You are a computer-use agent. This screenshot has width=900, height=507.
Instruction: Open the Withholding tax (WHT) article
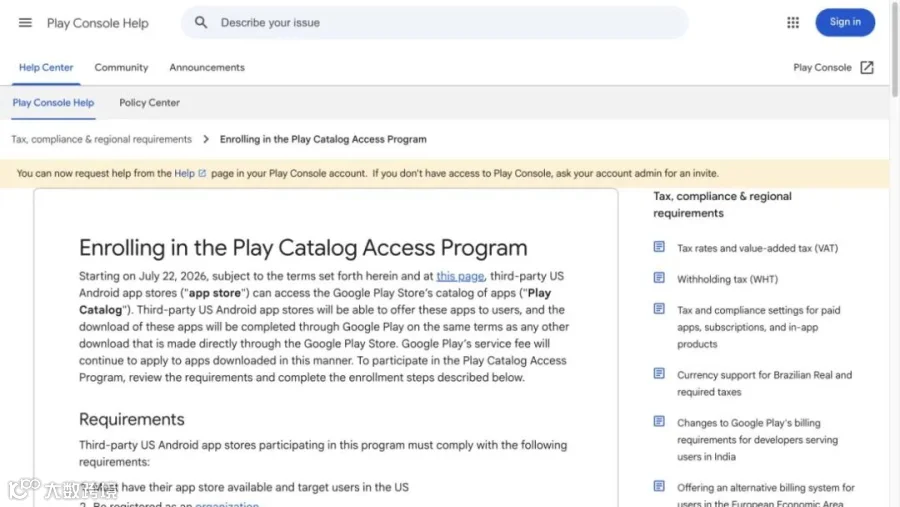click(x=727, y=279)
